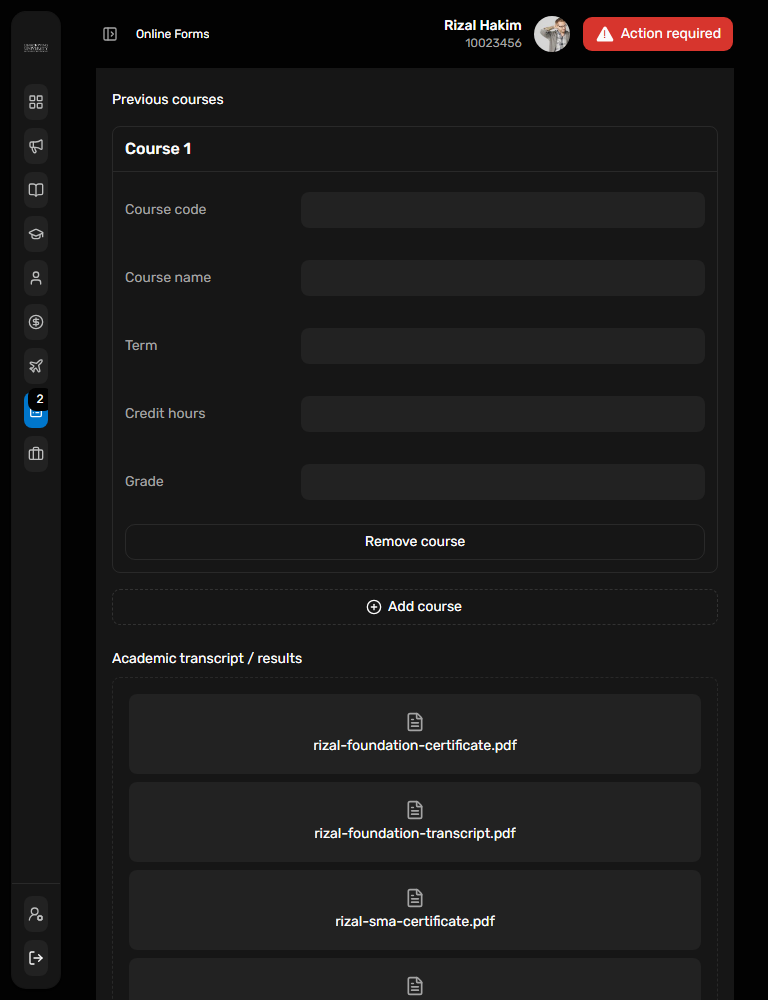Click the Rizal Hakim user name
The image size is (768, 1000).
(483, 26)
